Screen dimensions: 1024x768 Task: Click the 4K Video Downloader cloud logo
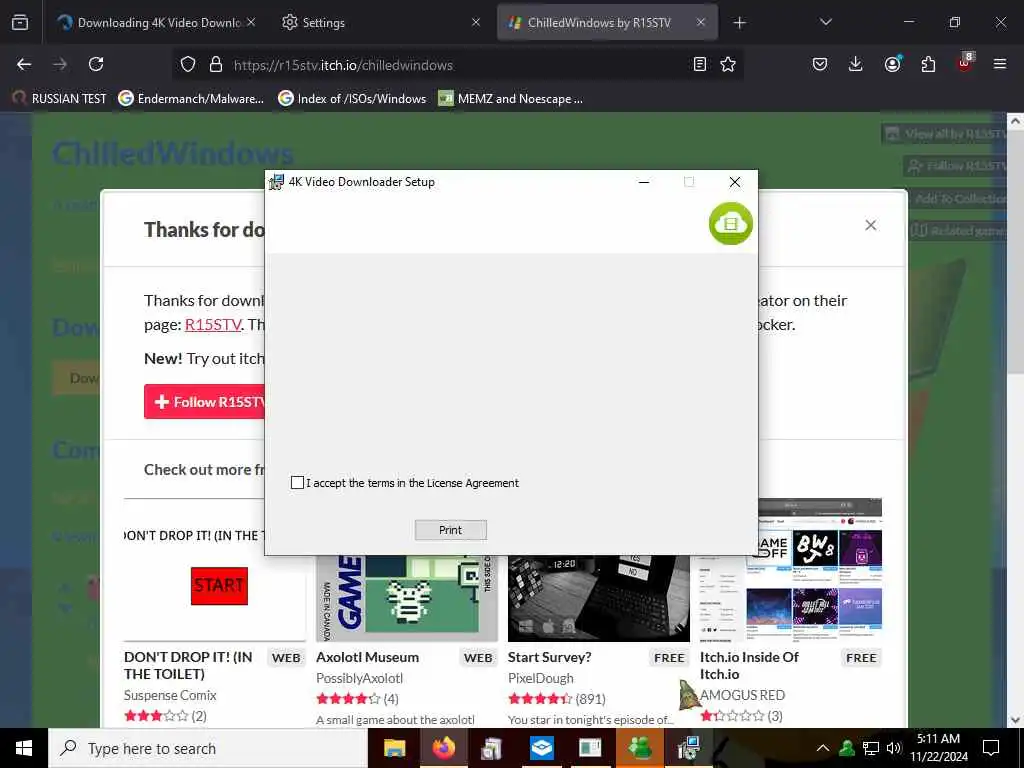(731, 224)
